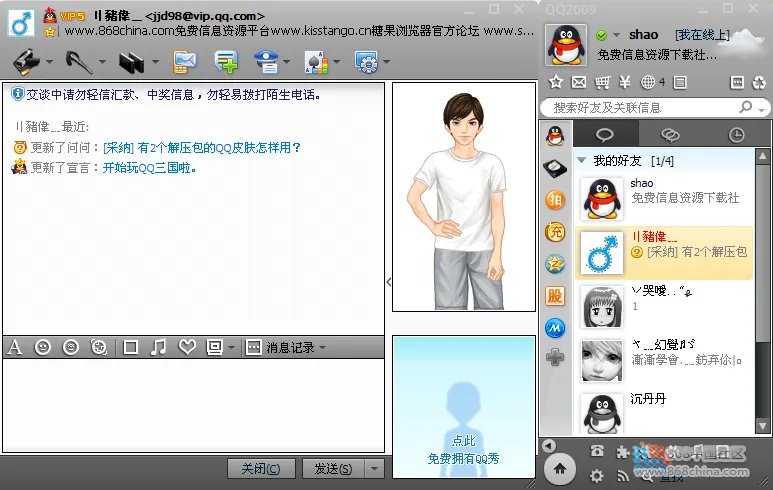Click the friend's QQ show avatar image

pos(464,197)
